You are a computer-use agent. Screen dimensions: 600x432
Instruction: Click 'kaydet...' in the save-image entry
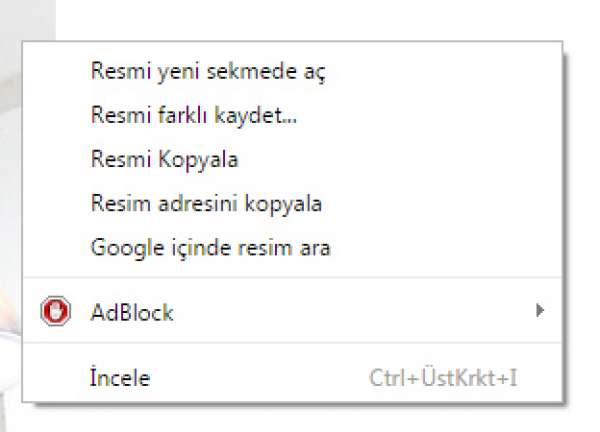255,115
